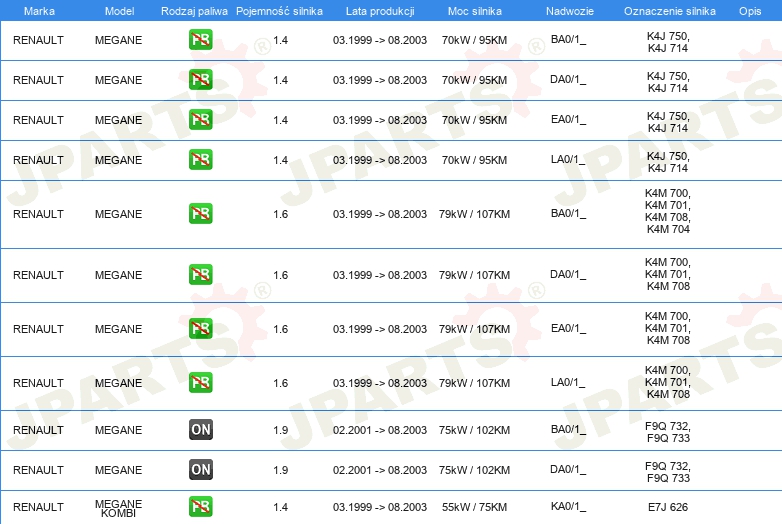Click the Pojemność silnika column header
Image resolution: width=782 pixels, height=524 pixels.
click(279, 11)
